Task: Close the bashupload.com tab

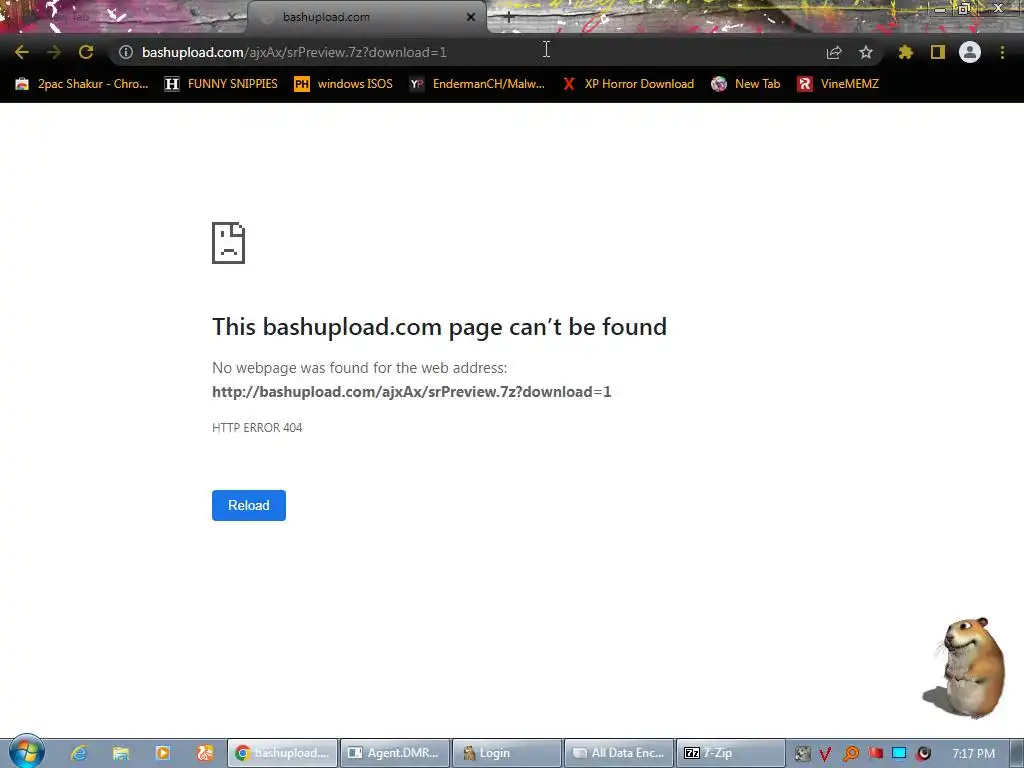Action: [471, 18]
